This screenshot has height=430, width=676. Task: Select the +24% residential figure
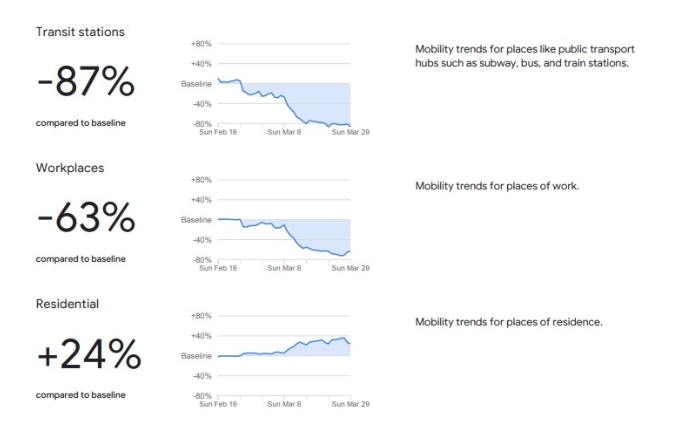tap(88, 355)
